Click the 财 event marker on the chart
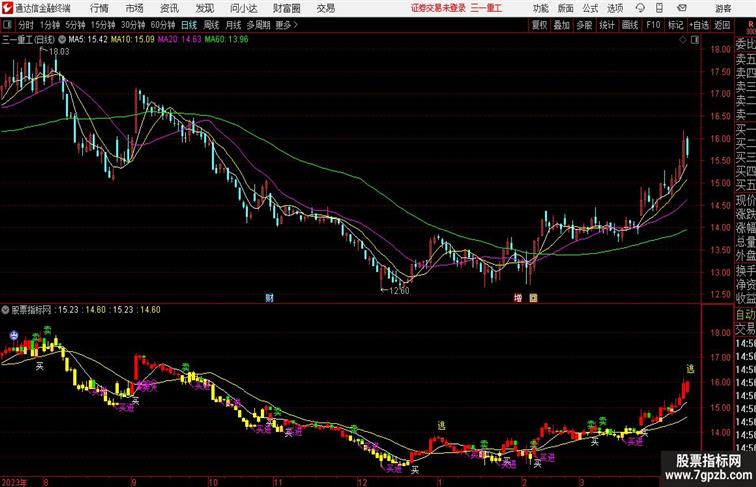The height and width of the screenshot is (487, 756). tap(270, 298)
